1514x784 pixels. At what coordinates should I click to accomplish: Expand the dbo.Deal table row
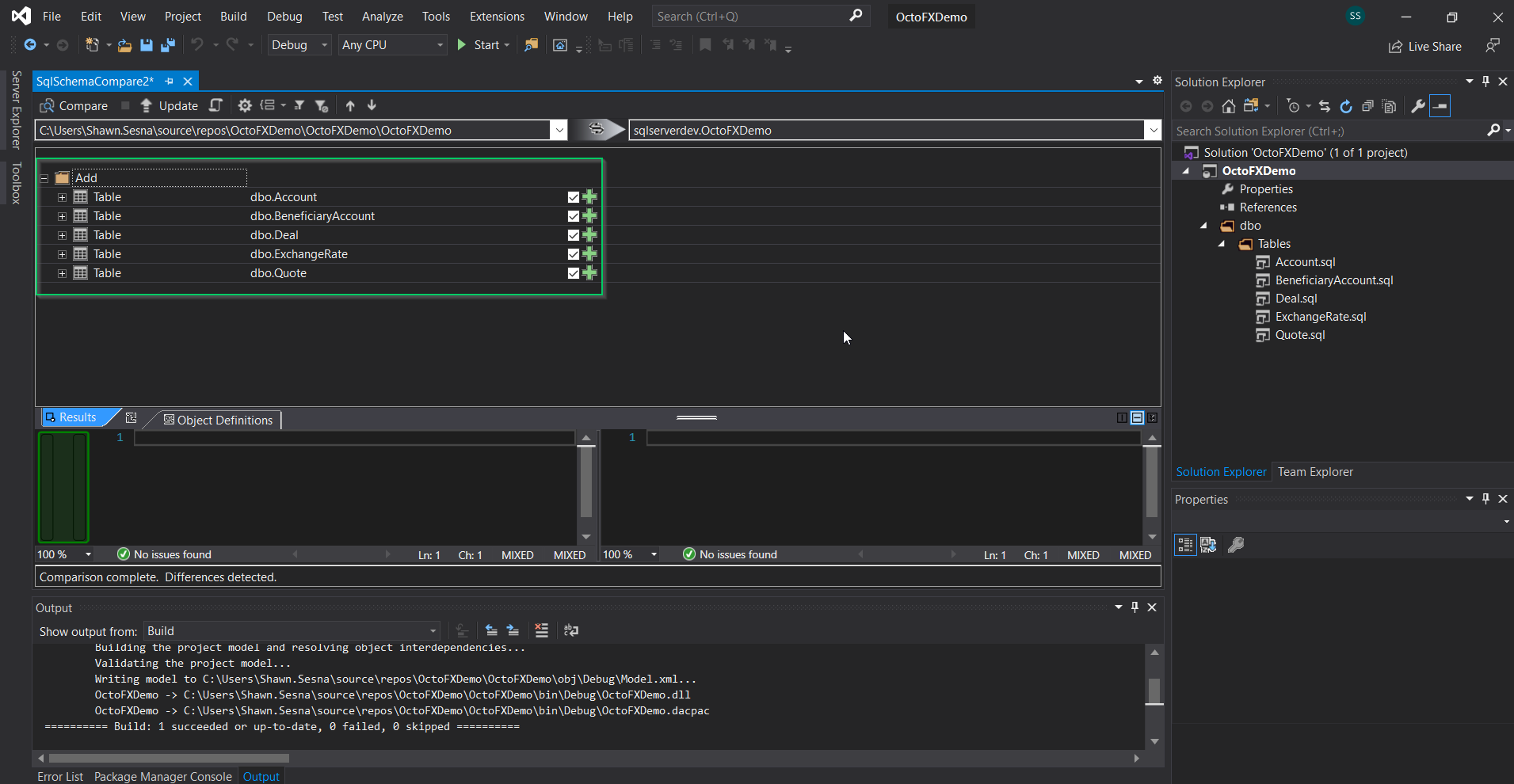(x=63, y=234)
